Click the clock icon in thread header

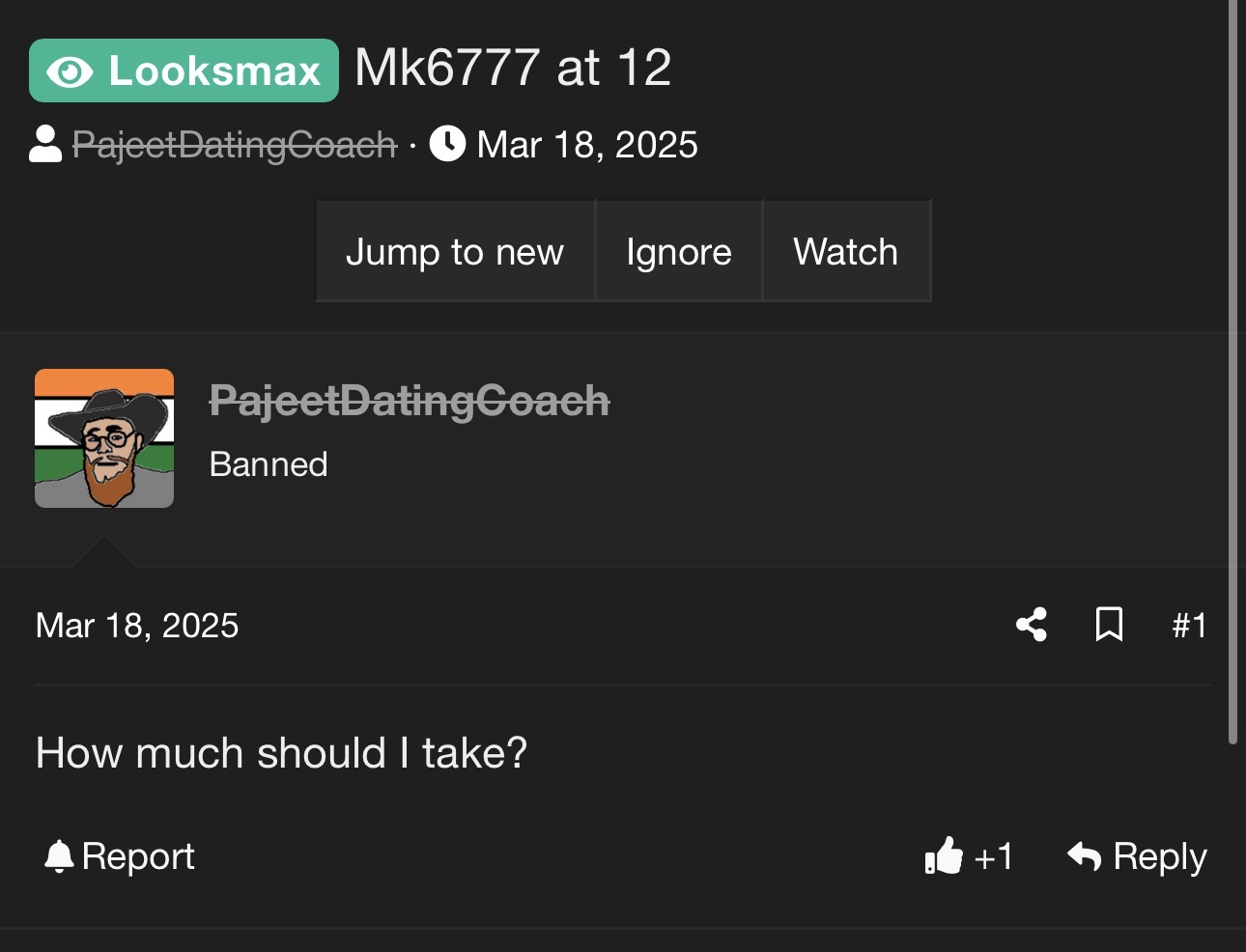[x=447, y=144]
